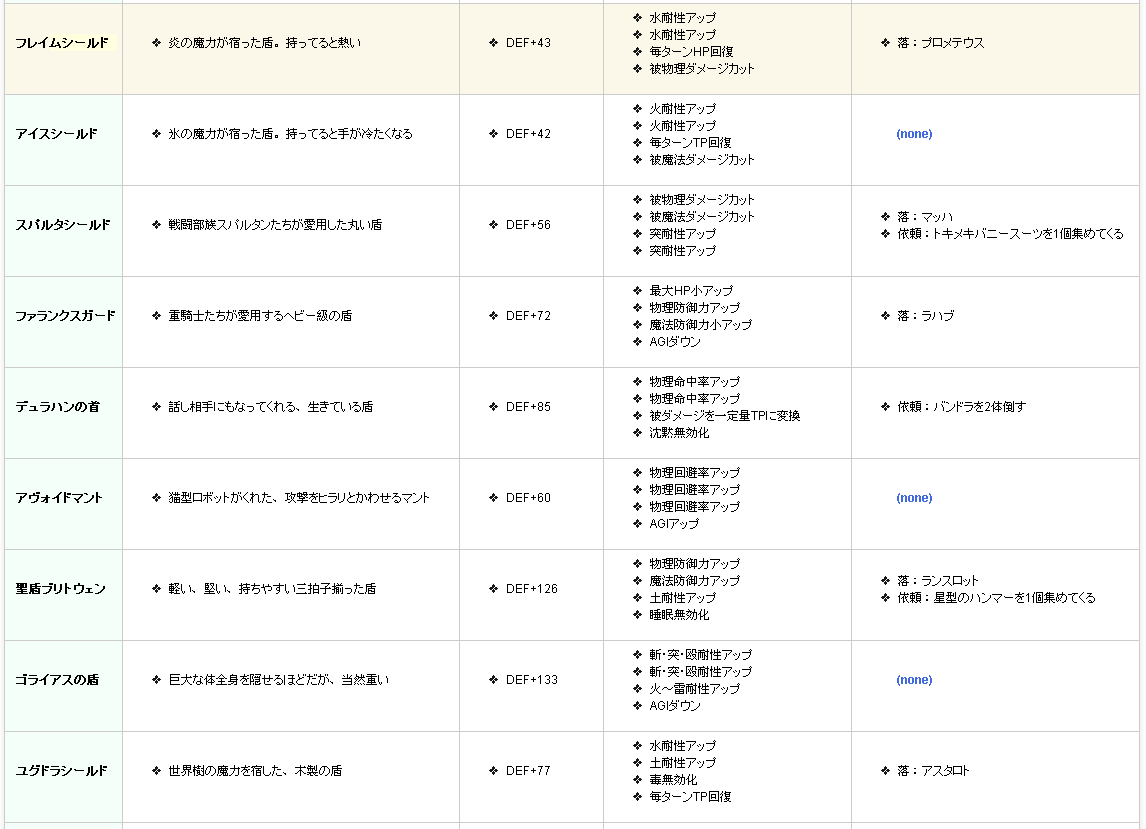Click the bullet icon before 落：アスタロト
Screen dimensions: 1146x829
pyautogui.click(x=885, y=771)
